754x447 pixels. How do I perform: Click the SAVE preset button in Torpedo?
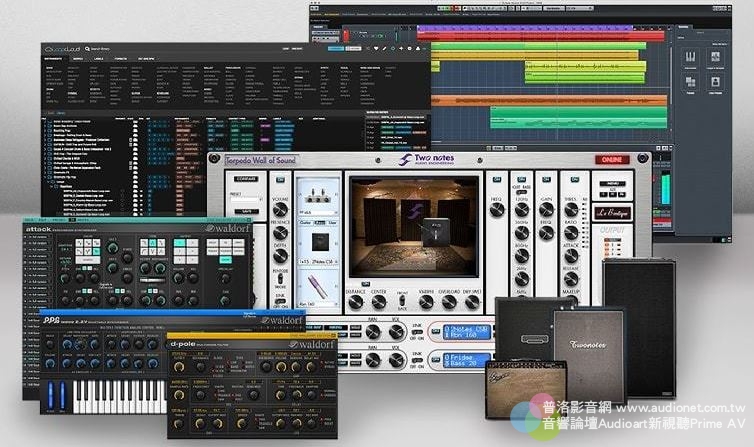(246, 211)
